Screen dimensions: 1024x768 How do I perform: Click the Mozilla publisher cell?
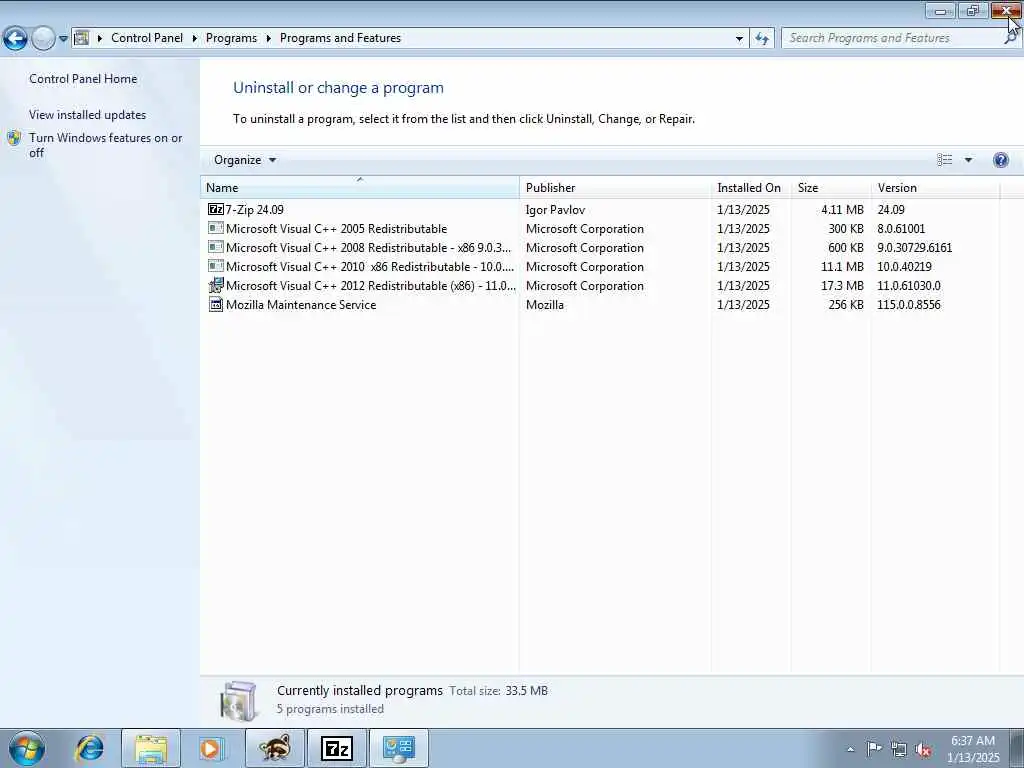545,304
